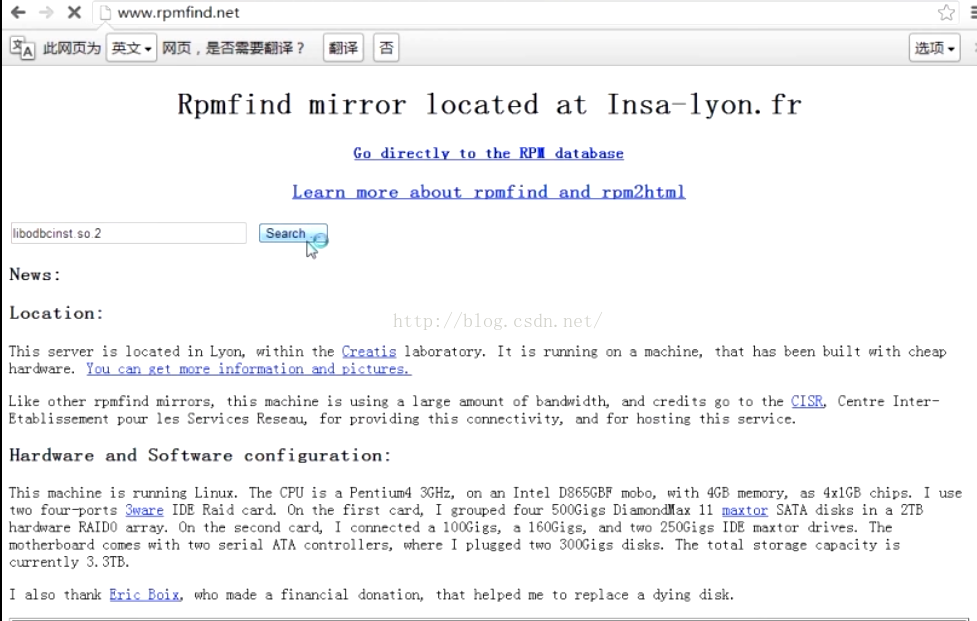Click the page icon in the address bar
977x621 pixels.
pyautogui.click(x=105, y=12)
